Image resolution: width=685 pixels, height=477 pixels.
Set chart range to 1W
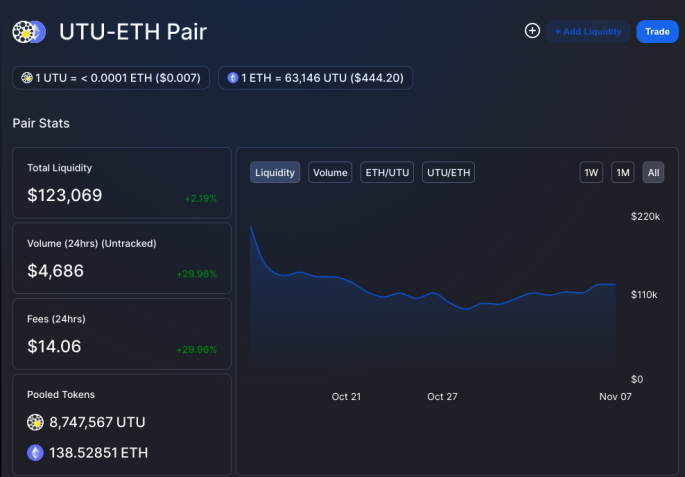coord(591,173)
